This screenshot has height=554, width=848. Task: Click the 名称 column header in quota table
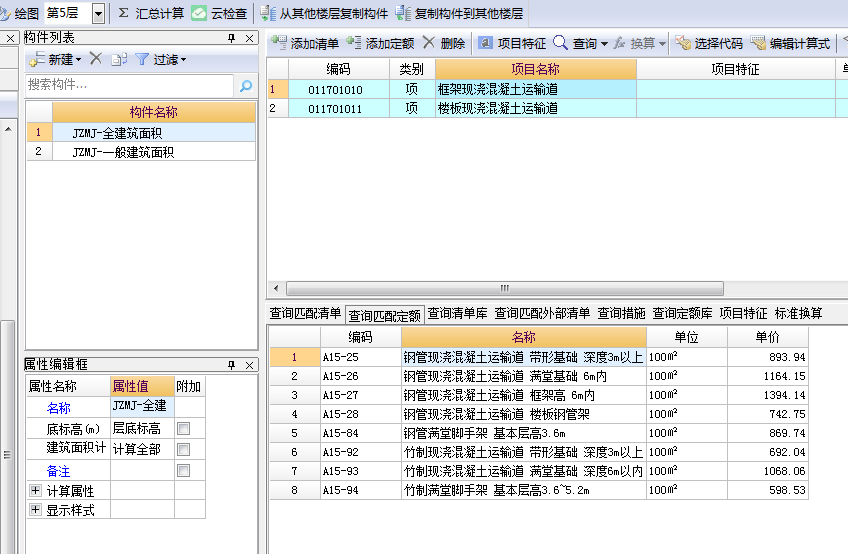[524, 337]
